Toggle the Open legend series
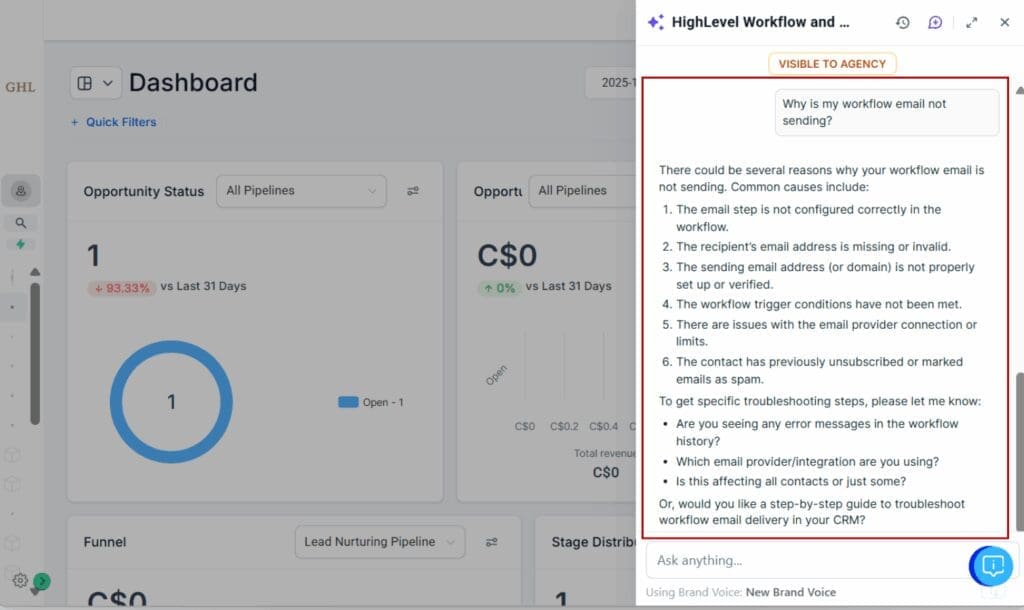Screen dimensions: 1024x610 369,402
